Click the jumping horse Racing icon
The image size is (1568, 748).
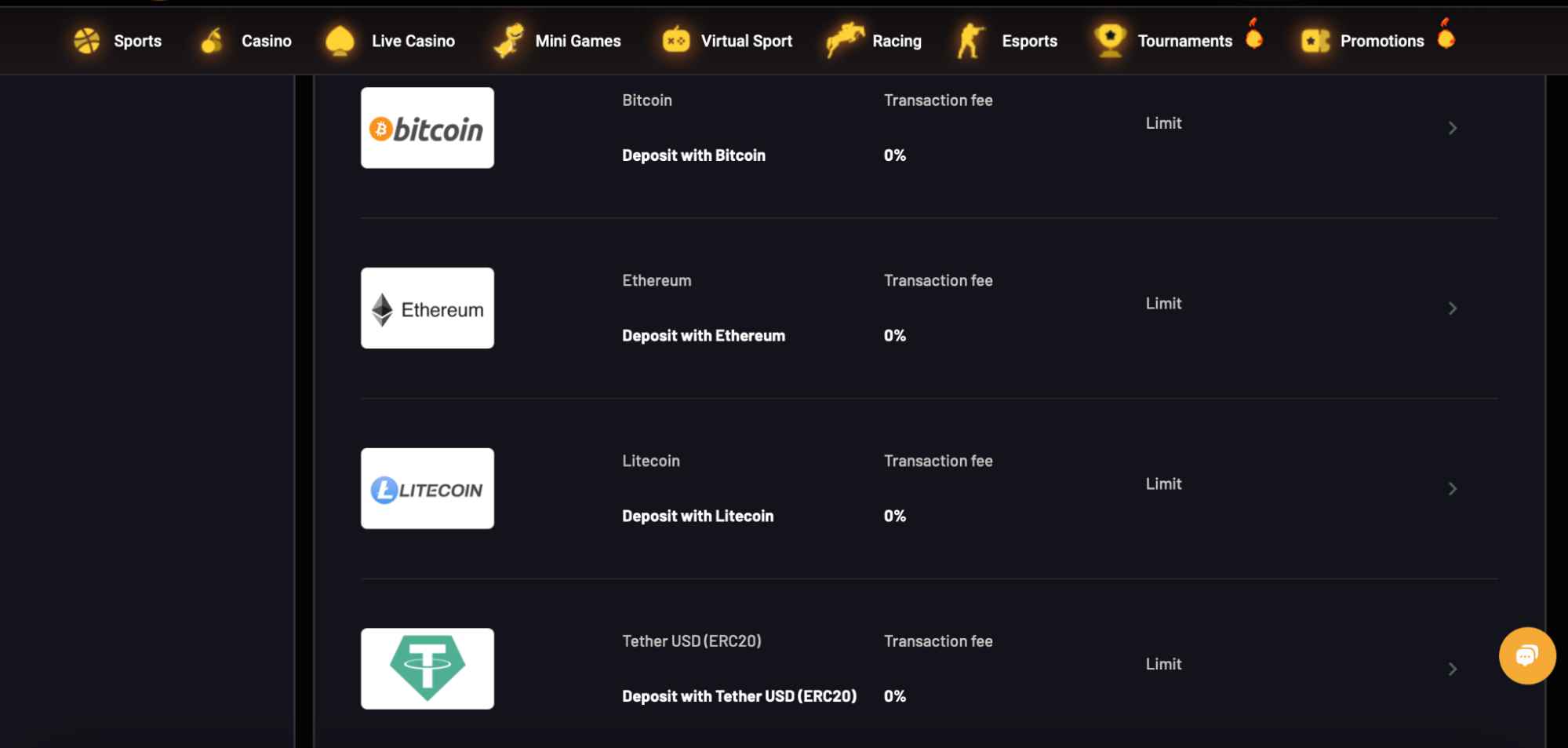click(x=845, y=40)
